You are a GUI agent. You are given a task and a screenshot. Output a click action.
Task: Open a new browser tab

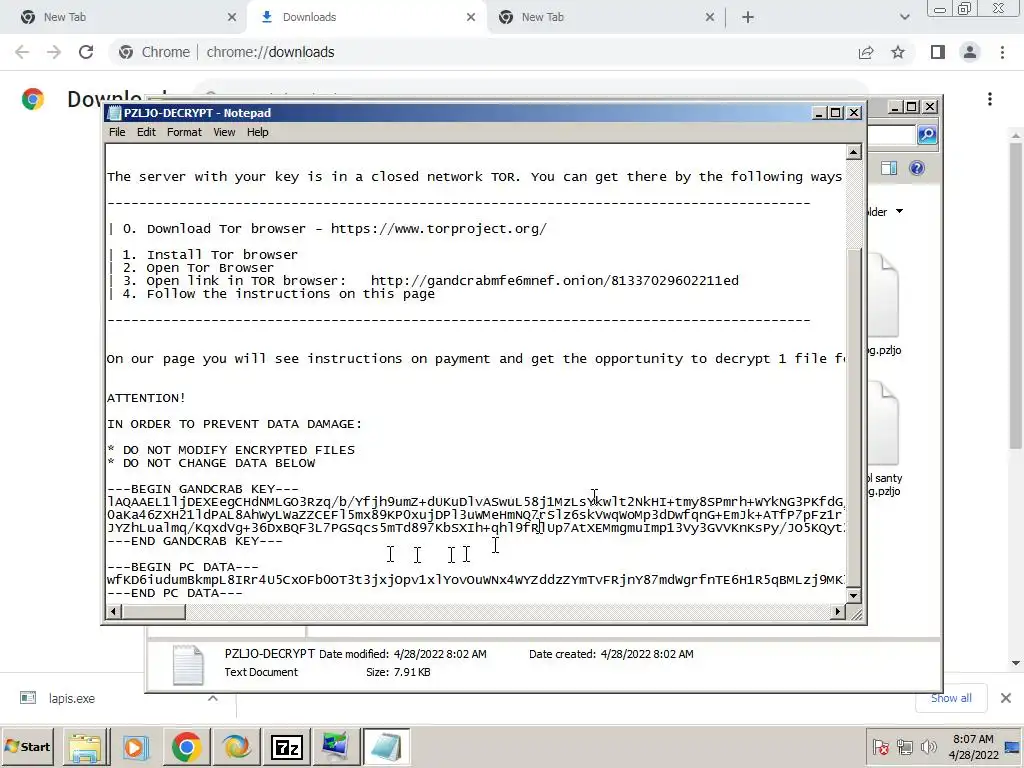[748, 18]
